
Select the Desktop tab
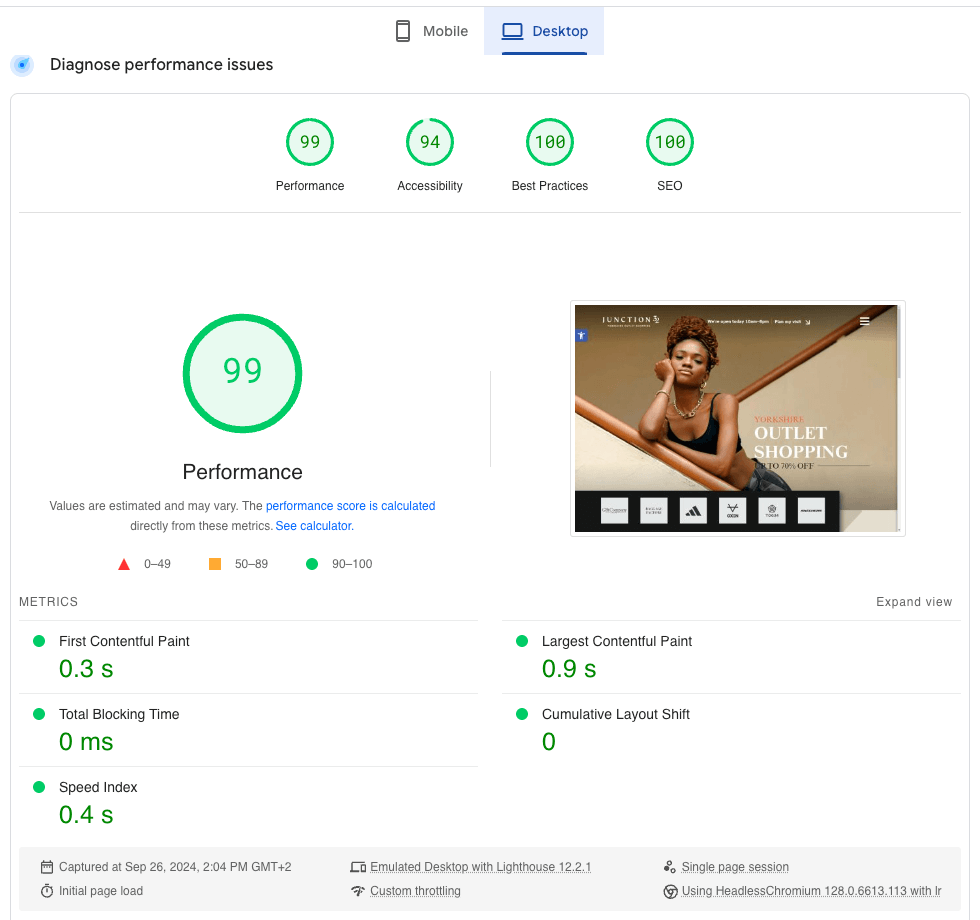(x=544, y=31)
